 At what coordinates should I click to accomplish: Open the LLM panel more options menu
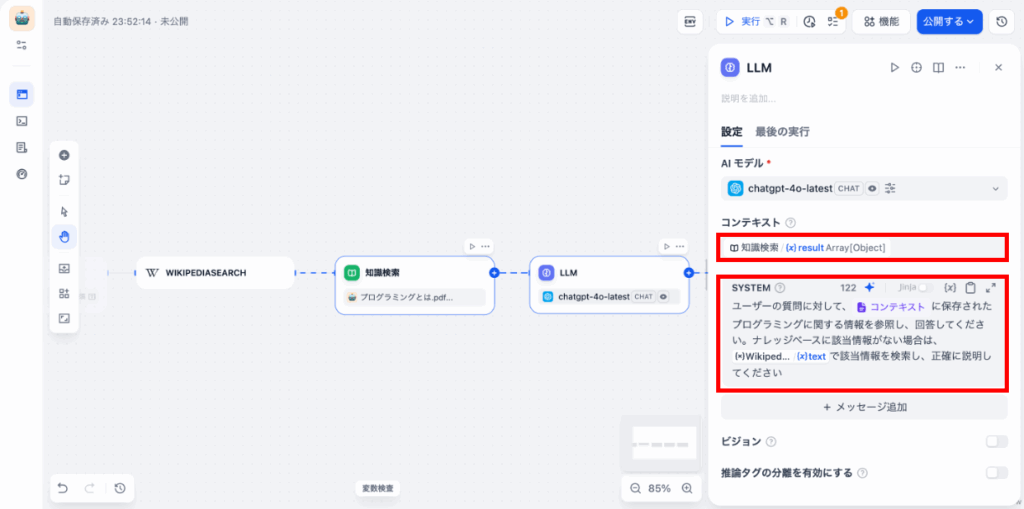(x=960, y=67)
